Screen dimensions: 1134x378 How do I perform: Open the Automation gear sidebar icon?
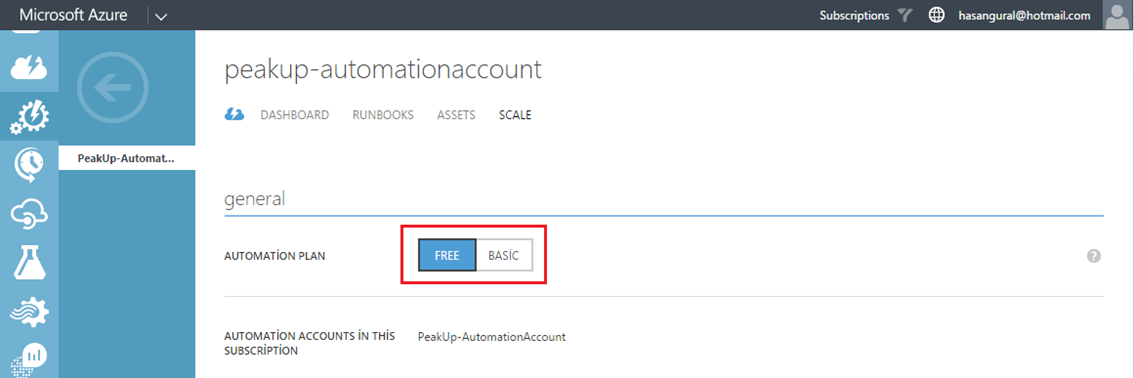click(29, 116)
